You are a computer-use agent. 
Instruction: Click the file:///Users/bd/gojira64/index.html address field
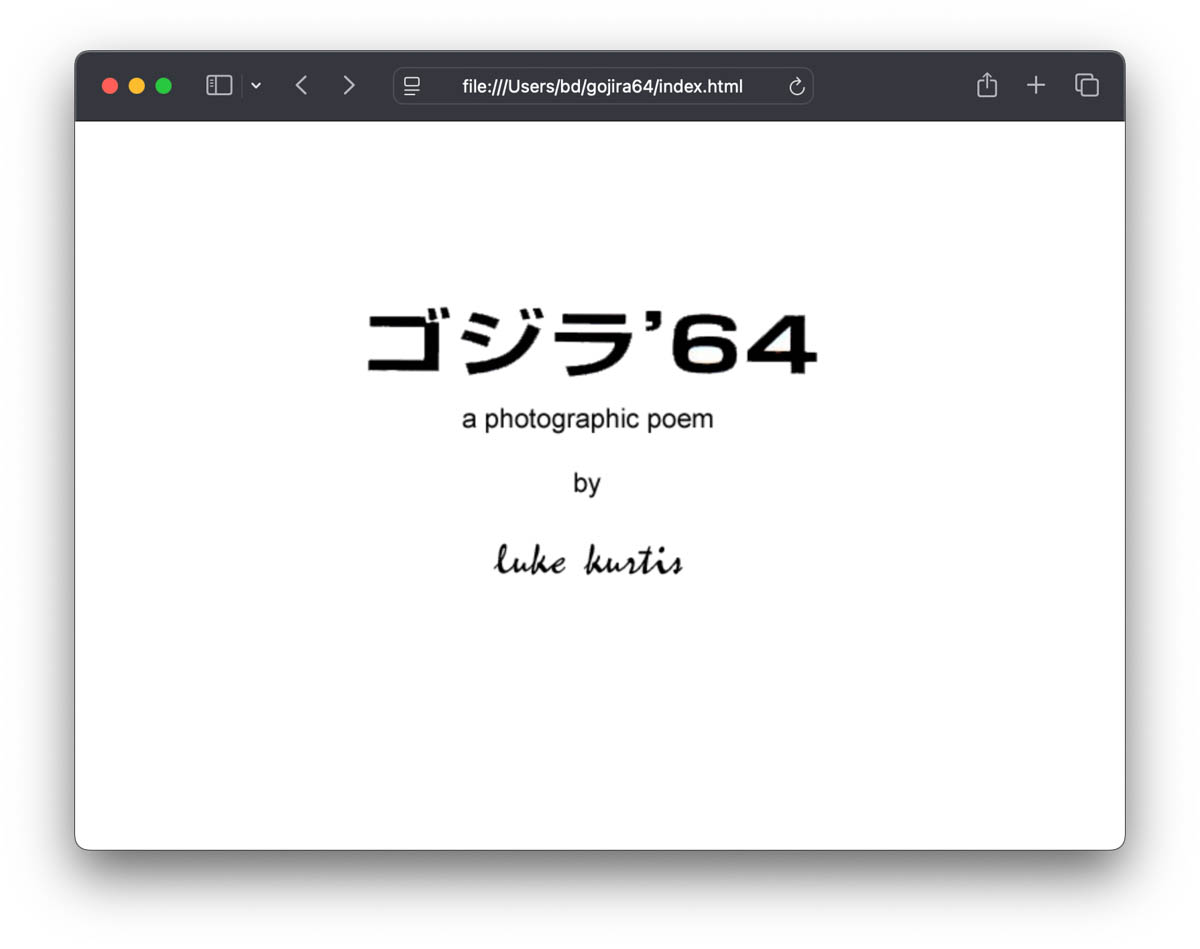(x=602, y=87)
